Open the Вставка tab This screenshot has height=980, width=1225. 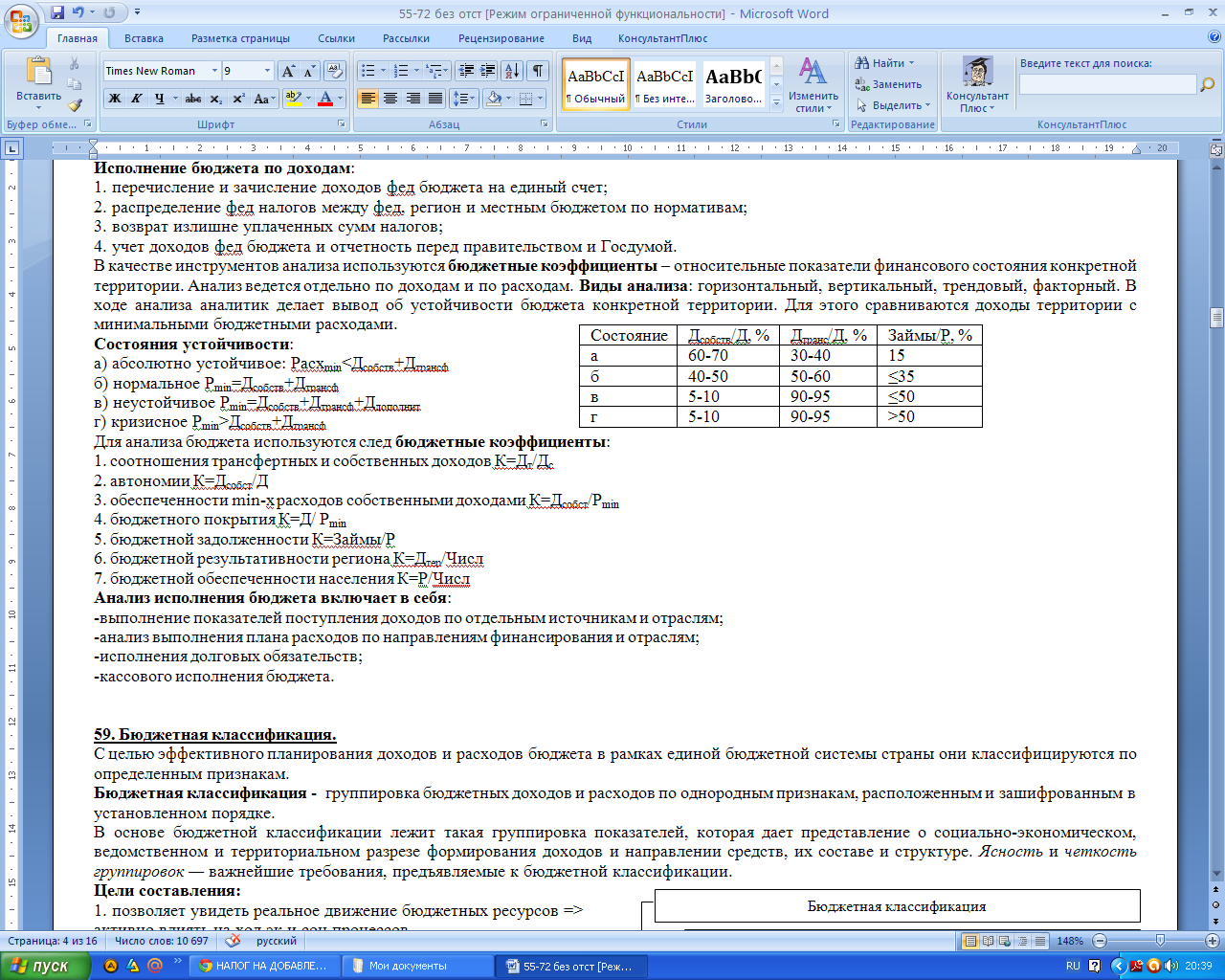pyautogui.click(x=144, y=38)
